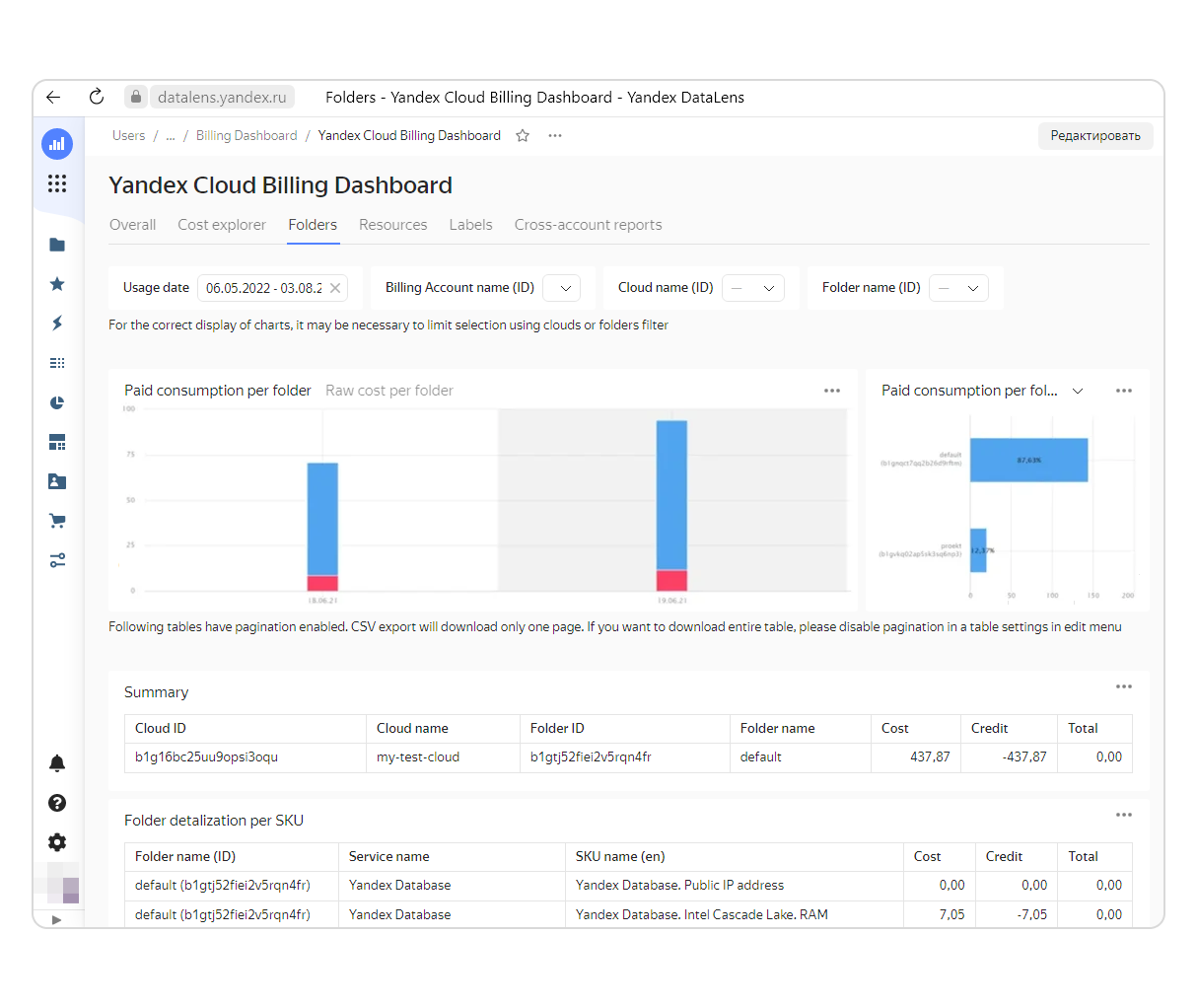
Task: Open the folder navigation icon in sidebar
Action: [x=57, y=245]
